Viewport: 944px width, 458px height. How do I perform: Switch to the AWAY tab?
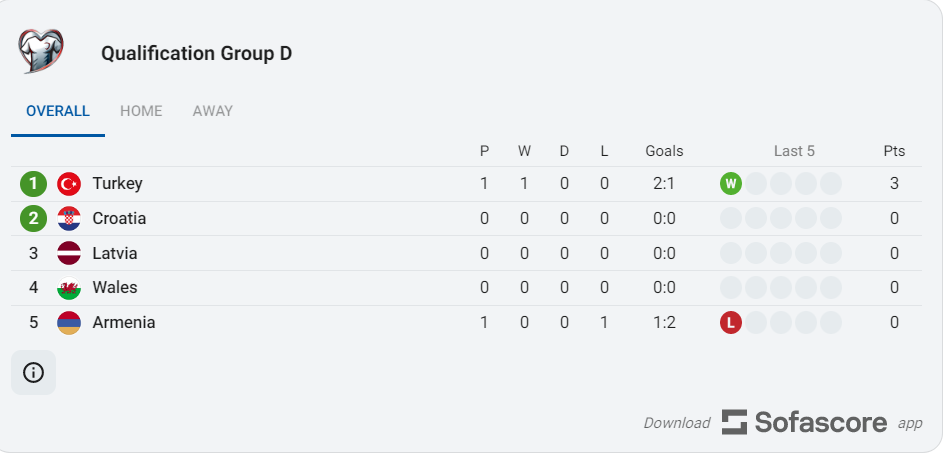[213, 111]
